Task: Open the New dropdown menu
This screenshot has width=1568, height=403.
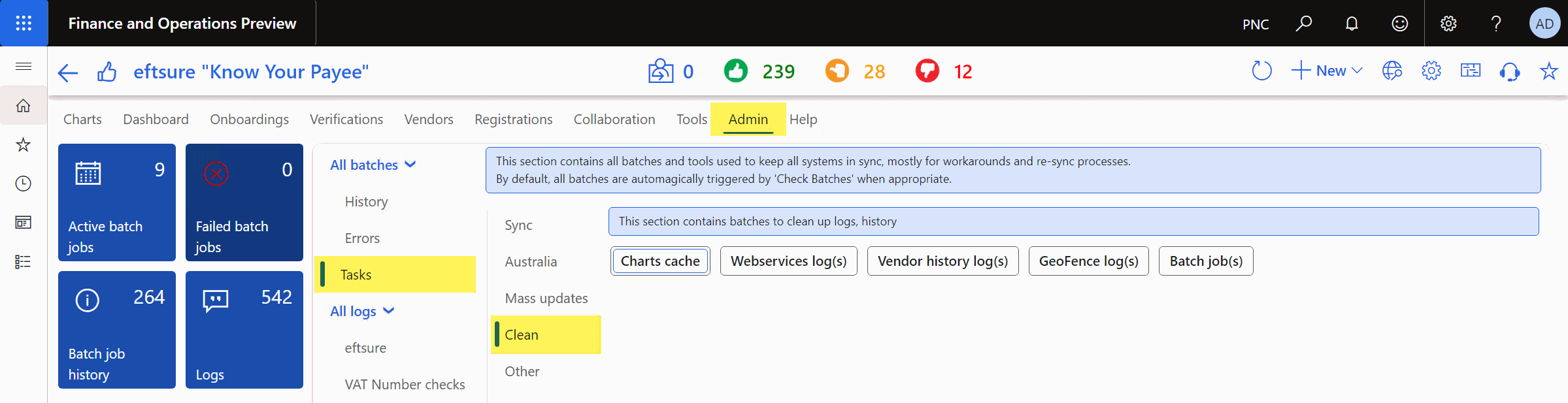Action: 1327,71
